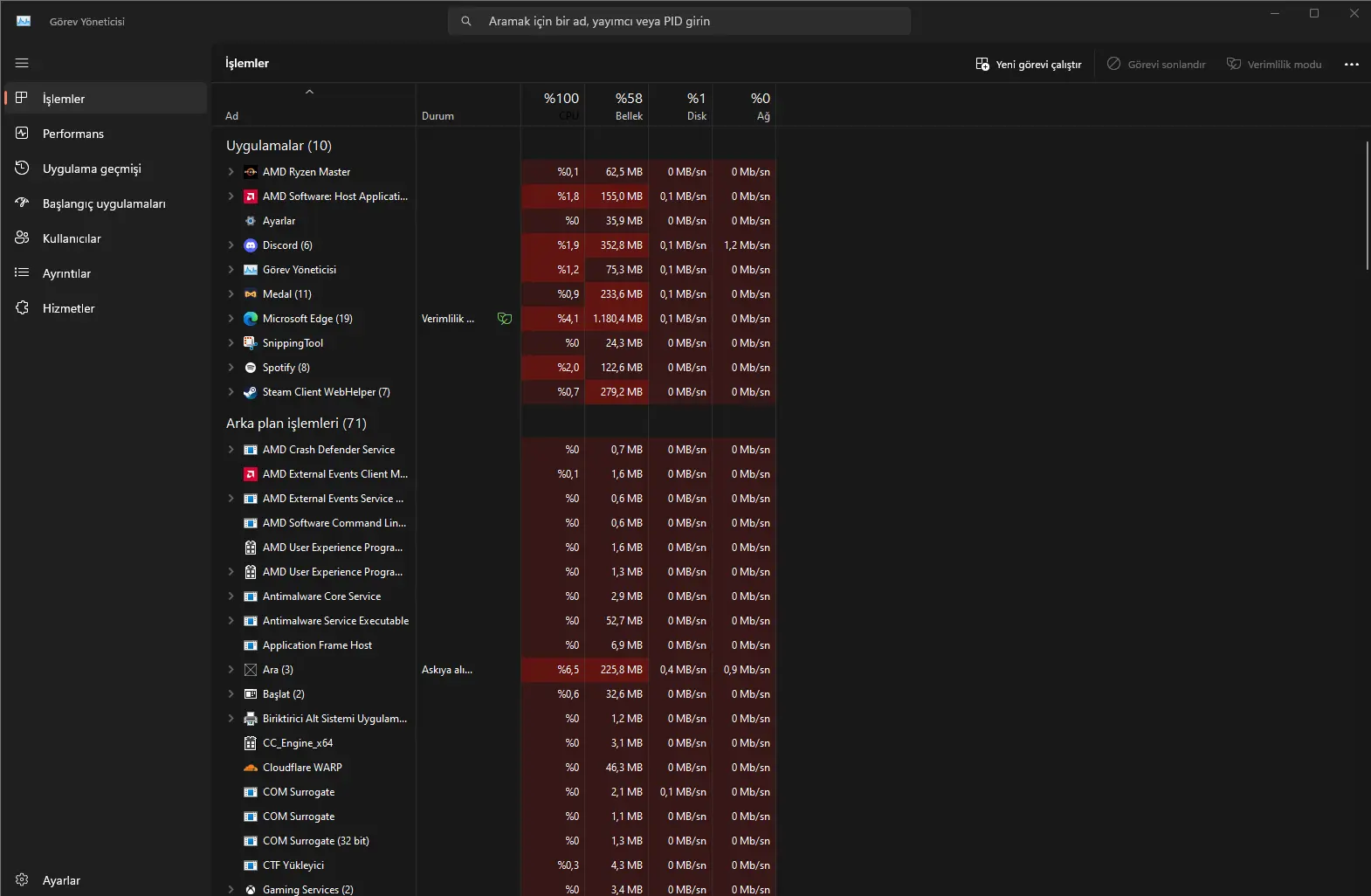
Task: Click the CTF Yükleyici icon
Action: (251, 865)
